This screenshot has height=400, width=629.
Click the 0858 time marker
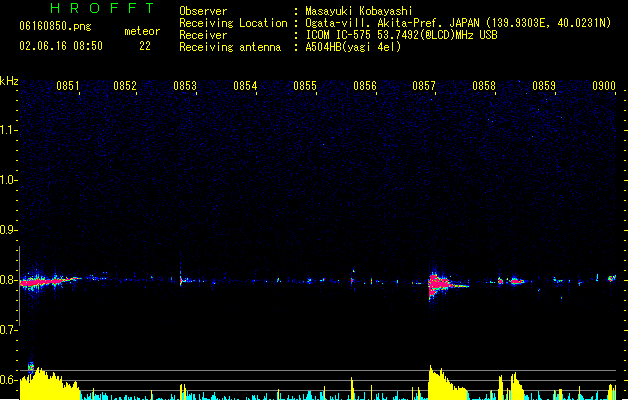[x=484, y=86]
